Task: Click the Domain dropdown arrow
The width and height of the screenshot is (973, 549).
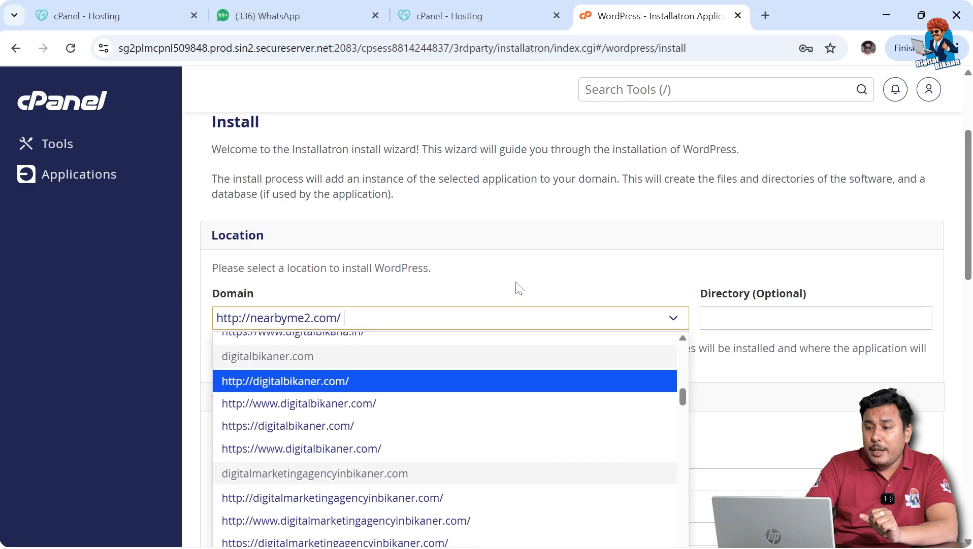Action: pyautogui.click(x=673, y=318)
